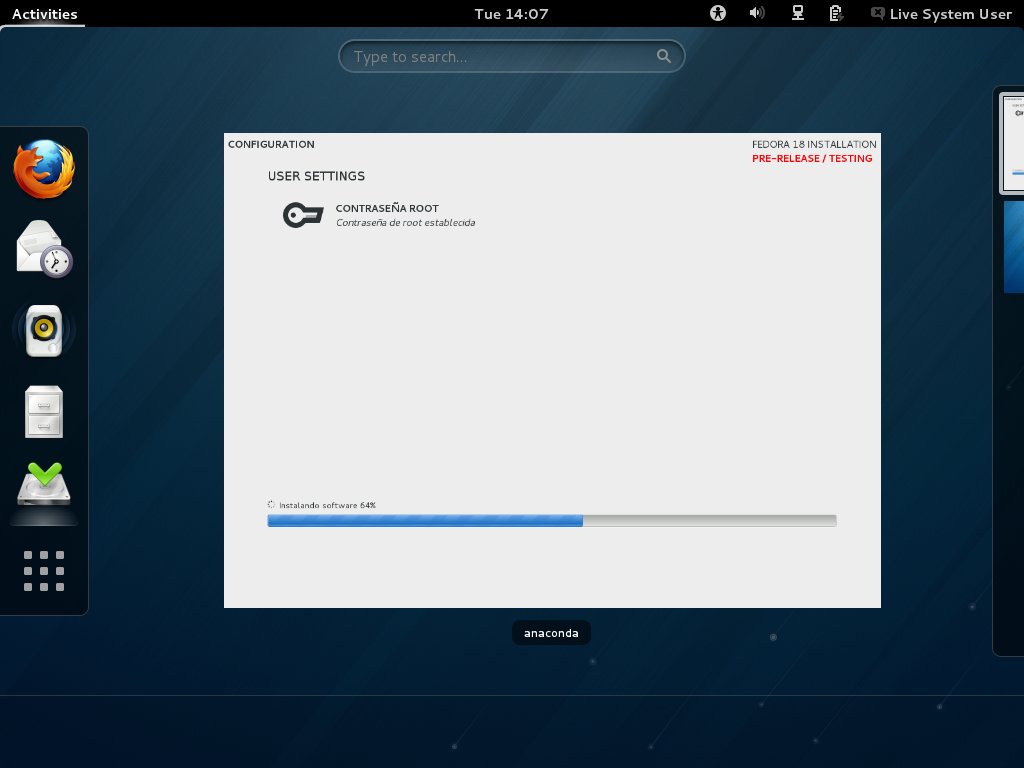Image resolution: width=1024 pixels, height=768 pixels.
Task: Show all applications grid
Action: pyautogui.click(x=44, y=571)
